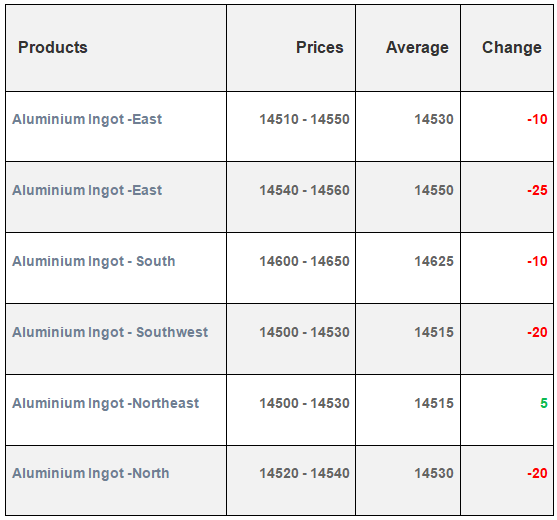Select the 14520 - 14540 price range cell
Image resolution: width=557 pixels, height=520 pixels.
[304, 473]
